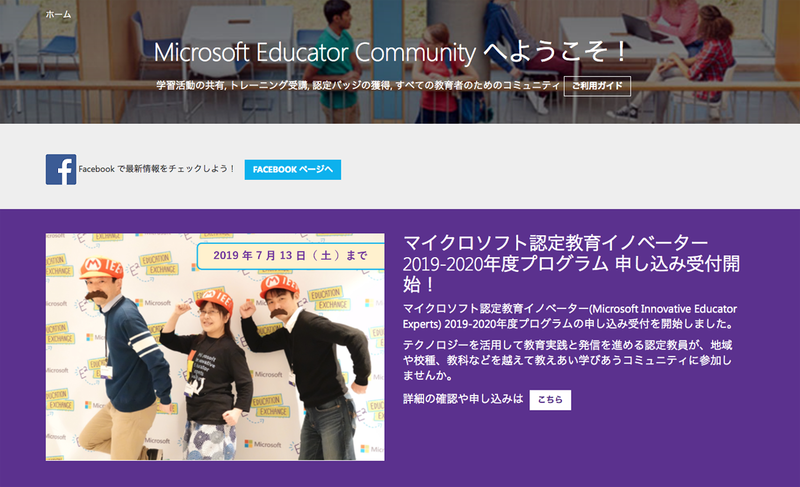Viewport: 800px width, 487px height.
Task: Open the ご利用ガイド button
Action: click(x=597, y=86)
